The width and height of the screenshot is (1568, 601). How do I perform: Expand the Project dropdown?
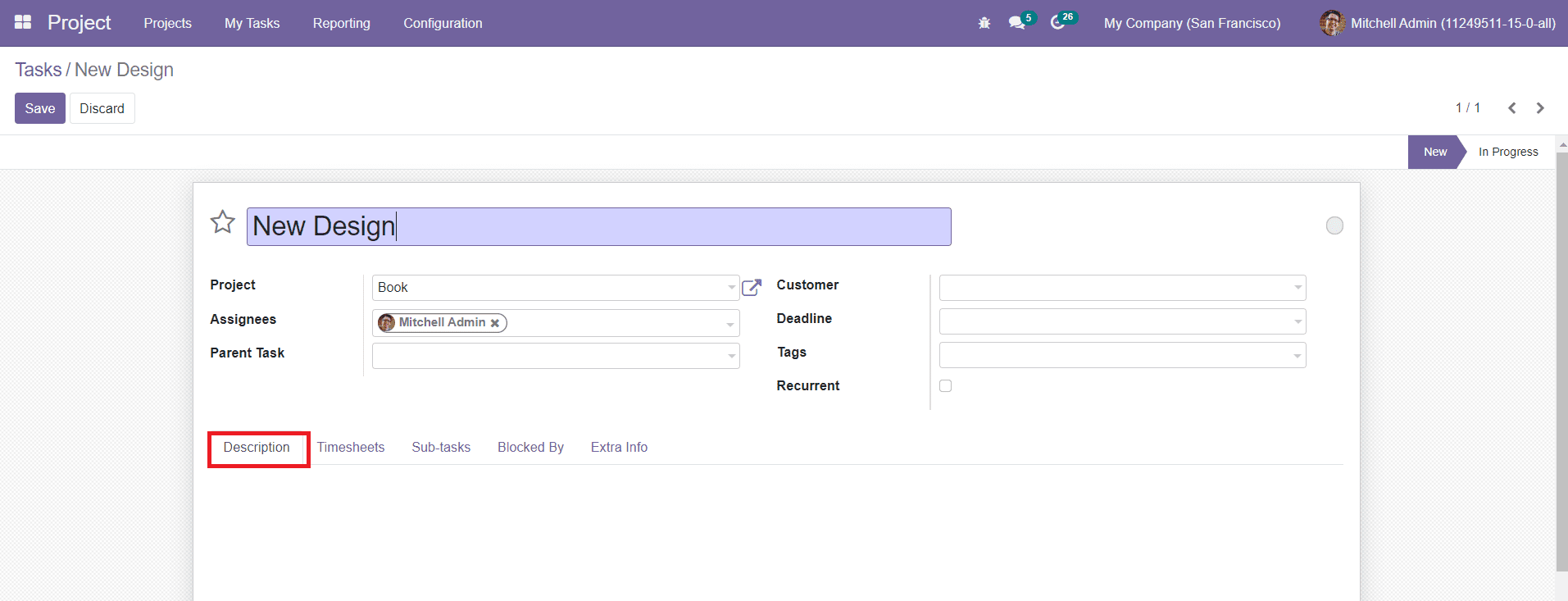point(731,288)
